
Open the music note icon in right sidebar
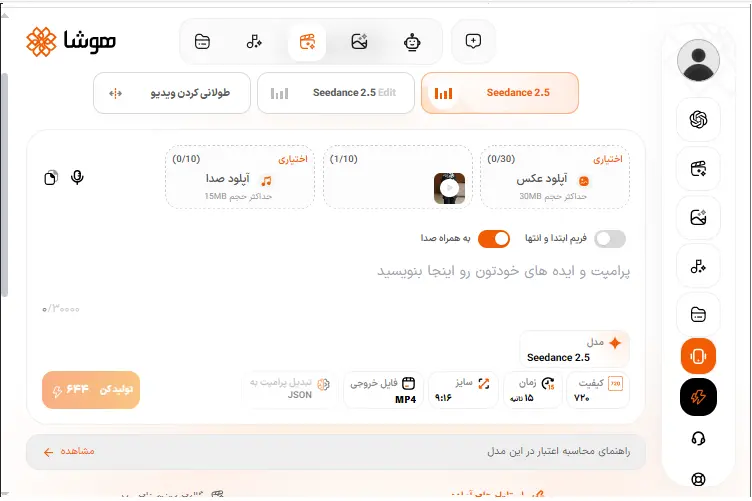coord(698,266)
